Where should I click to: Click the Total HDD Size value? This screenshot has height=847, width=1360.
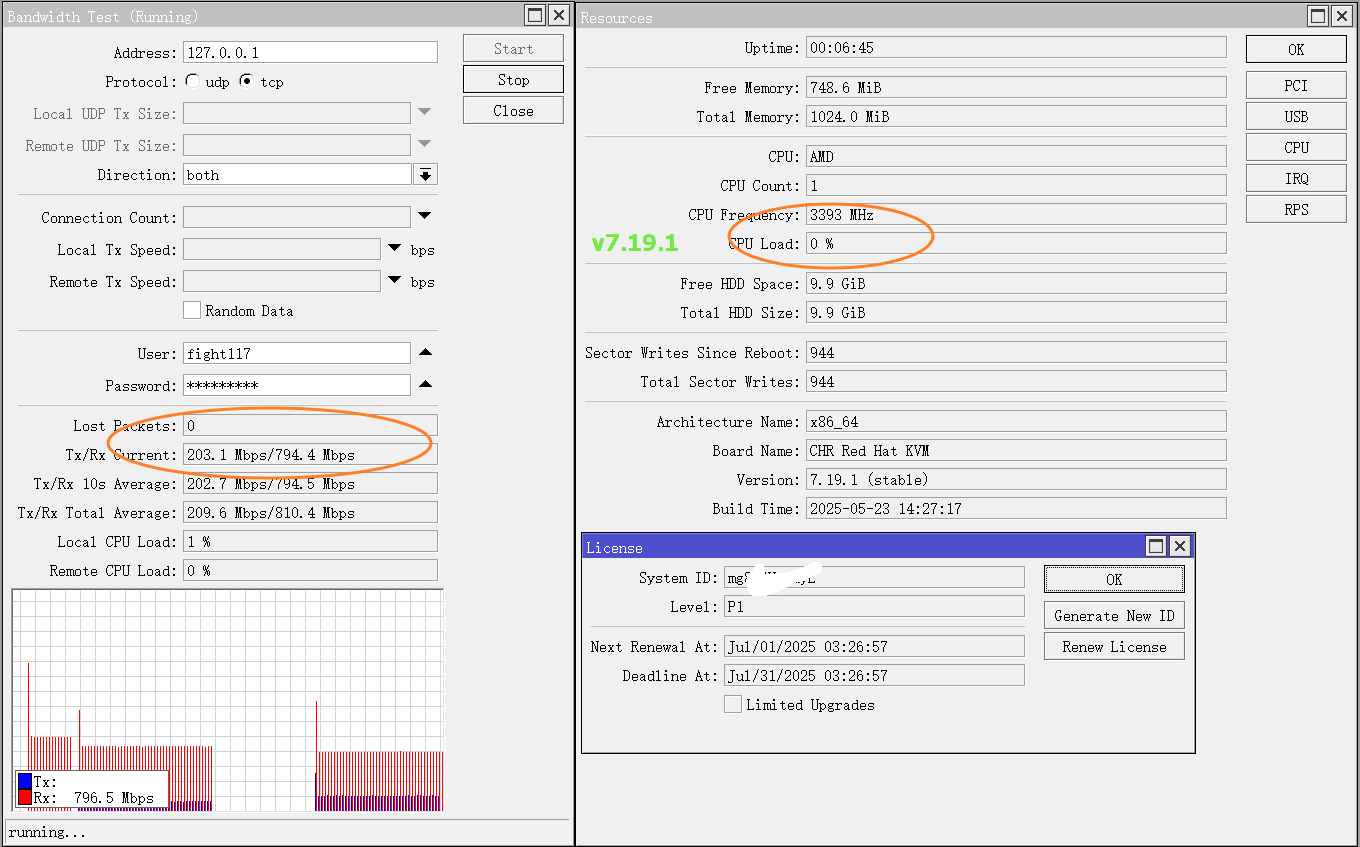1016,312
